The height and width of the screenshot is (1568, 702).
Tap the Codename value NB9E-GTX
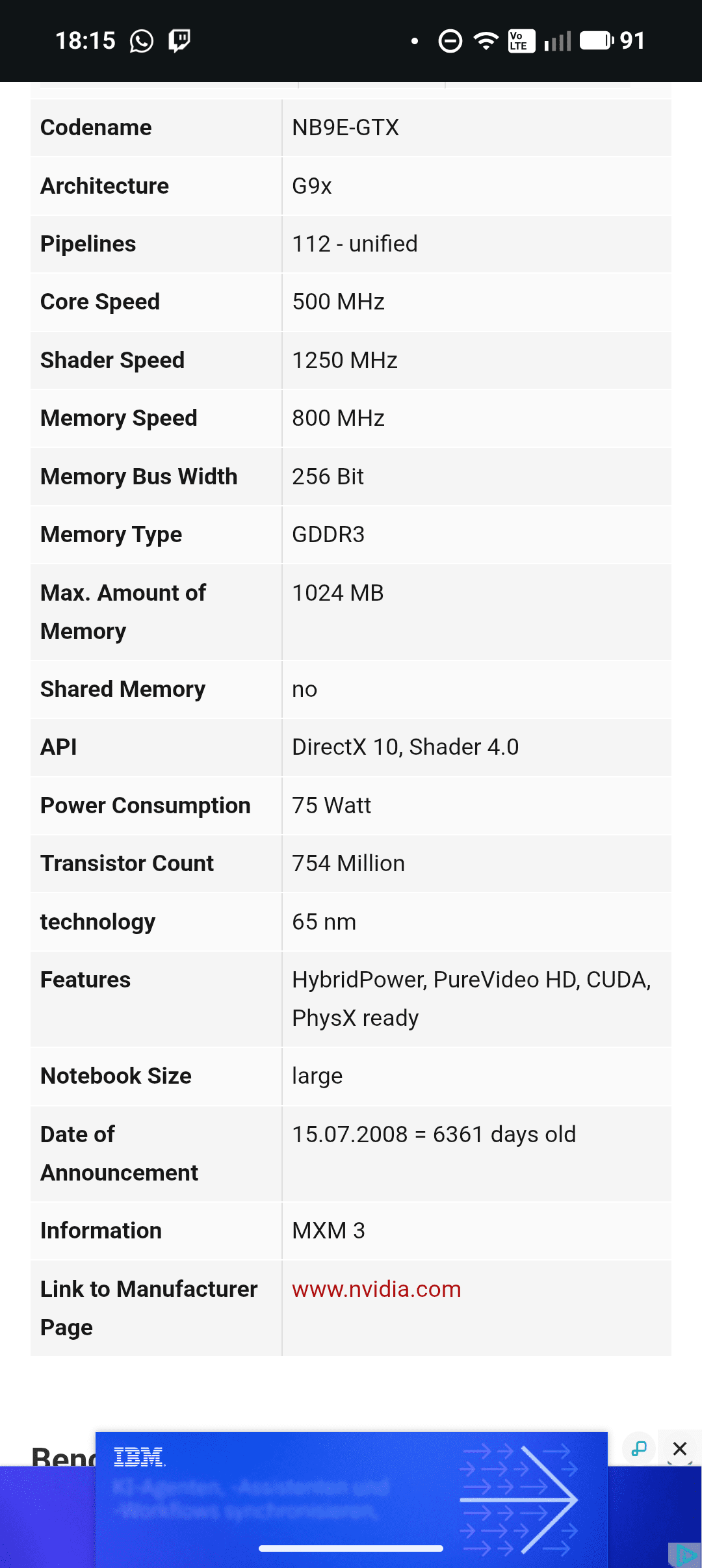click(345, 127)
